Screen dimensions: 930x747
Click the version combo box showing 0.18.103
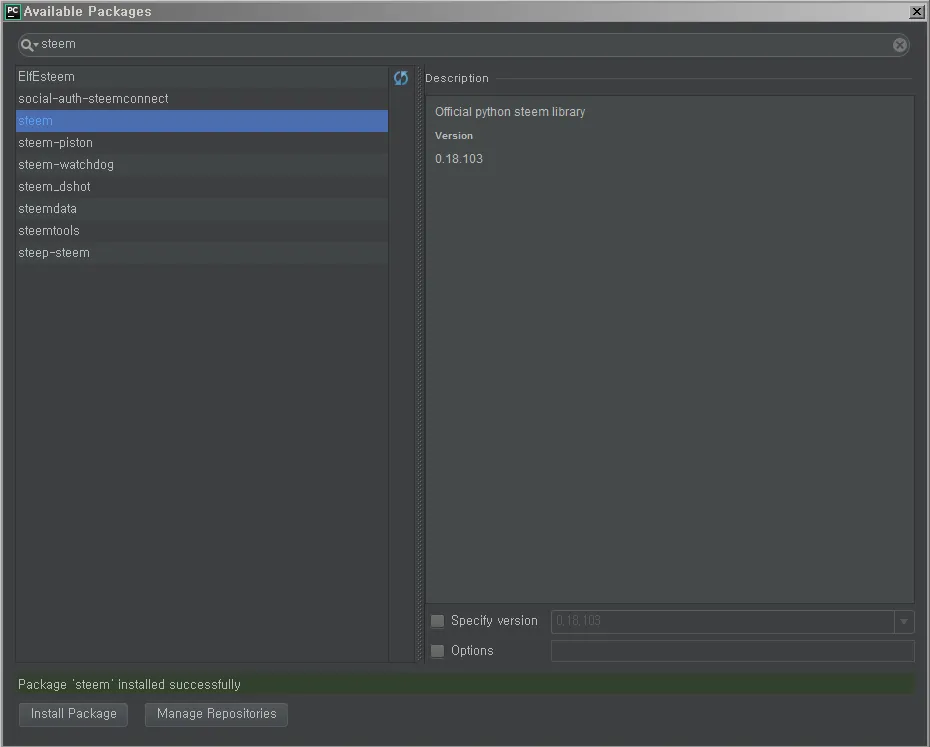pos(732,621)
